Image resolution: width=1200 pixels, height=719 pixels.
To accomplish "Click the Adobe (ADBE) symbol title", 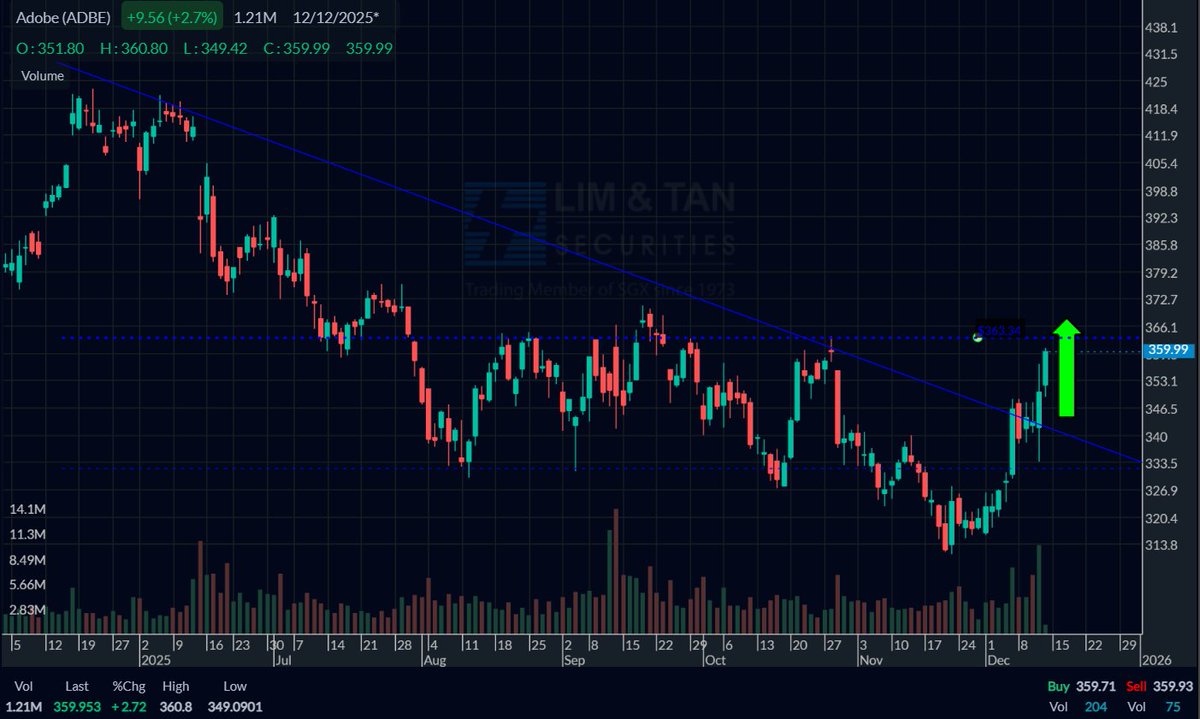I will click(62, 17).
